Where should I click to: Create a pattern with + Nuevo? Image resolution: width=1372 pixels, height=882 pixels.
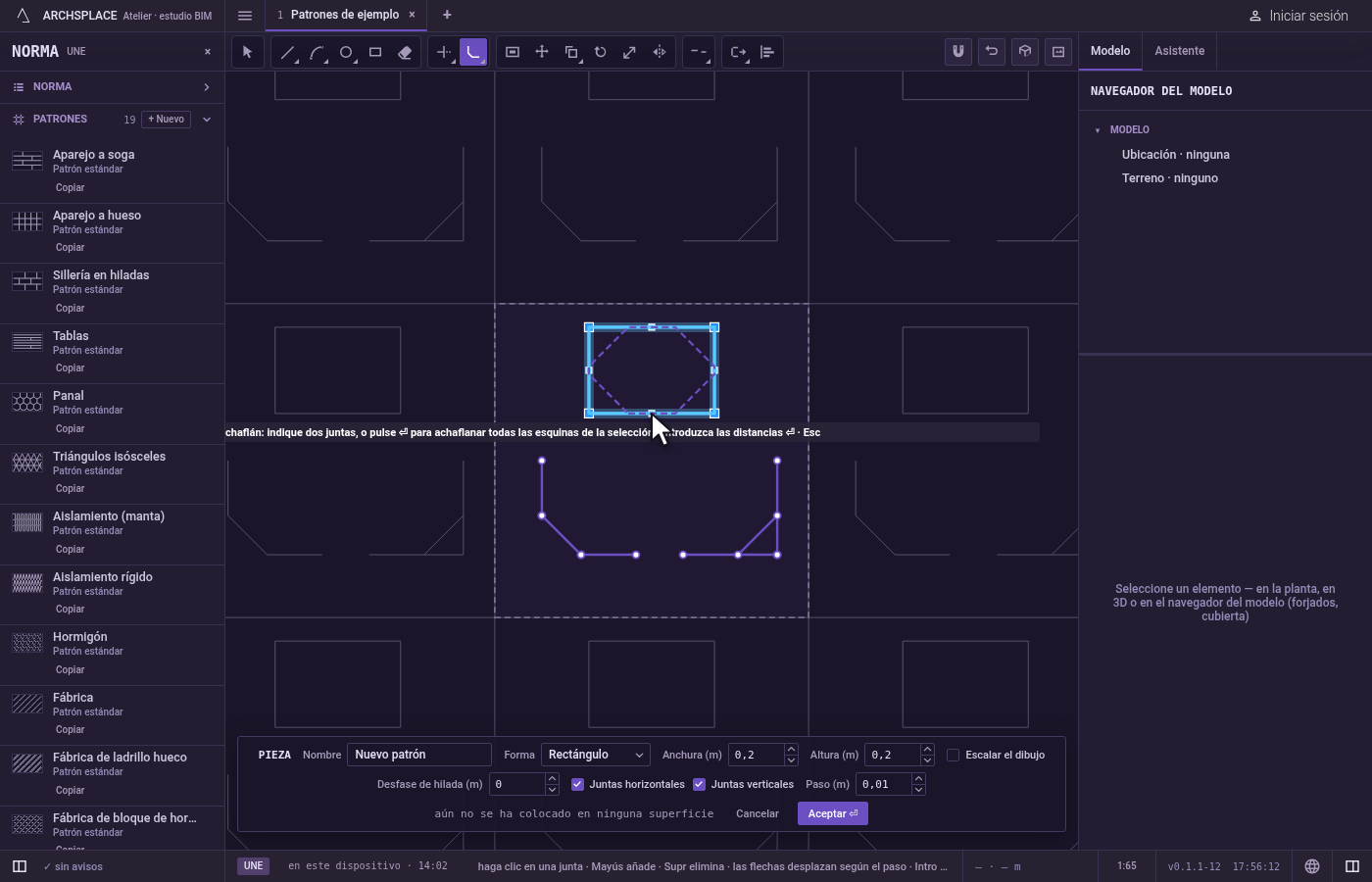click(x=167, y=120)
